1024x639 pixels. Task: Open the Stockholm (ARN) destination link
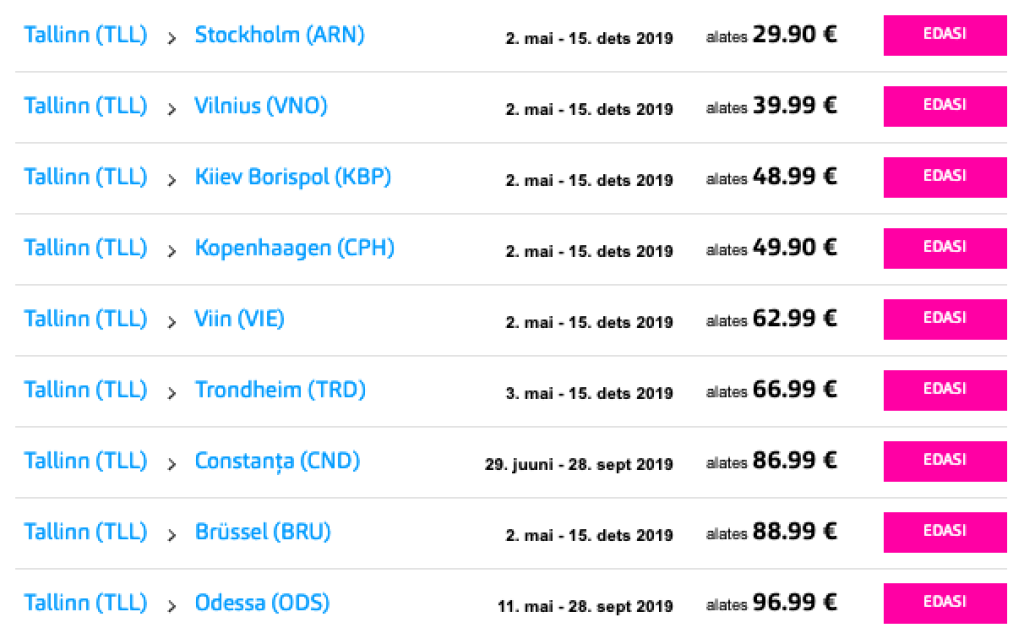click(279, 35)
